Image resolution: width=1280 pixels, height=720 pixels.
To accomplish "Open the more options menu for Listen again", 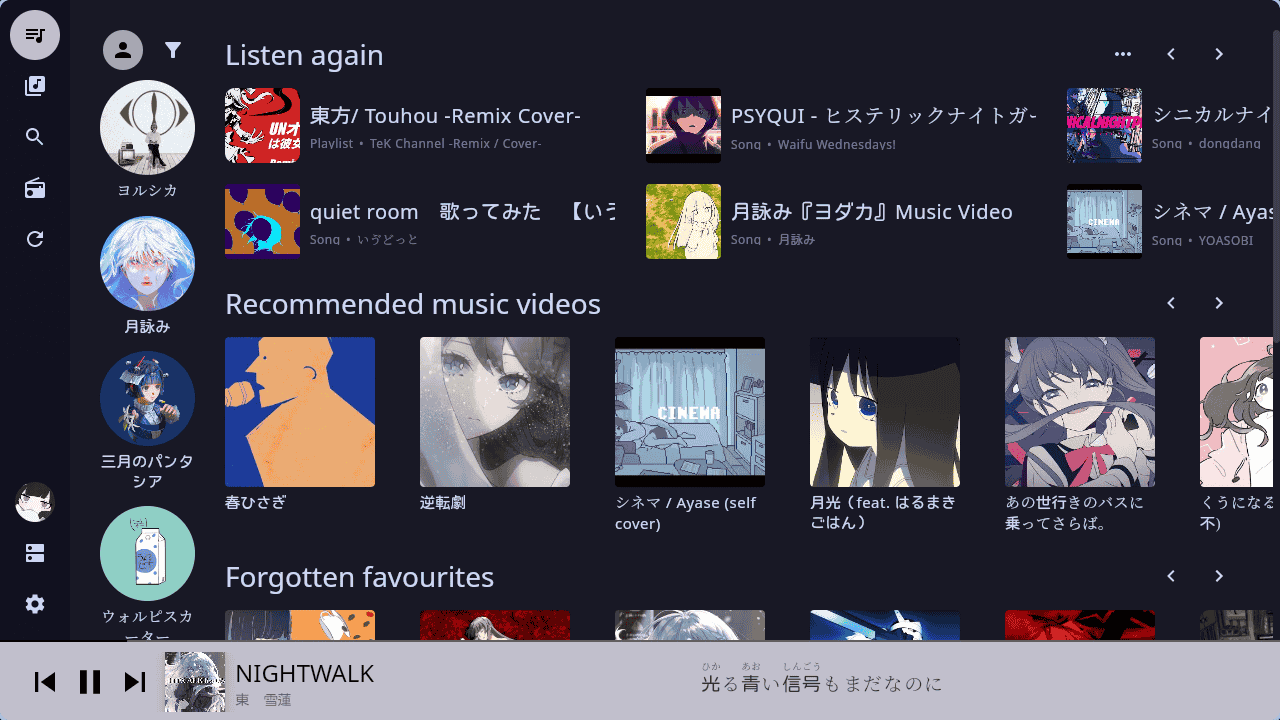I will coord(1123,54).
